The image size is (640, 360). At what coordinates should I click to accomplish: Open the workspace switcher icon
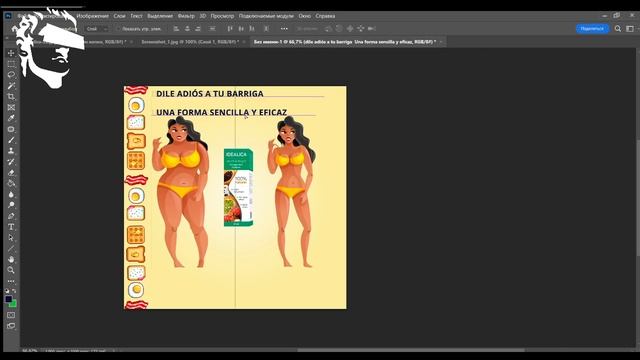click(x=630, y=29)
